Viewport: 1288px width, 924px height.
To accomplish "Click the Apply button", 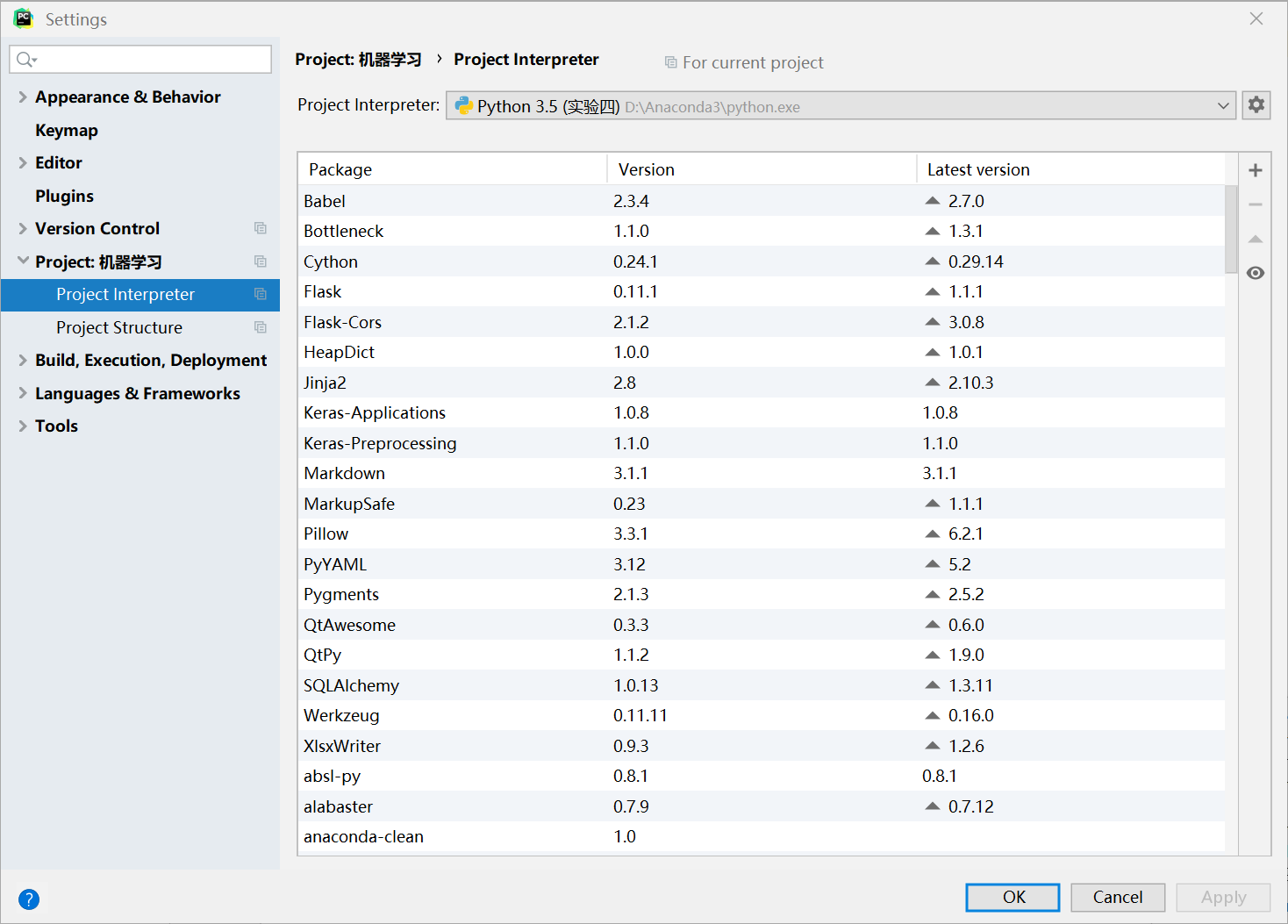I will (1223, 897).
